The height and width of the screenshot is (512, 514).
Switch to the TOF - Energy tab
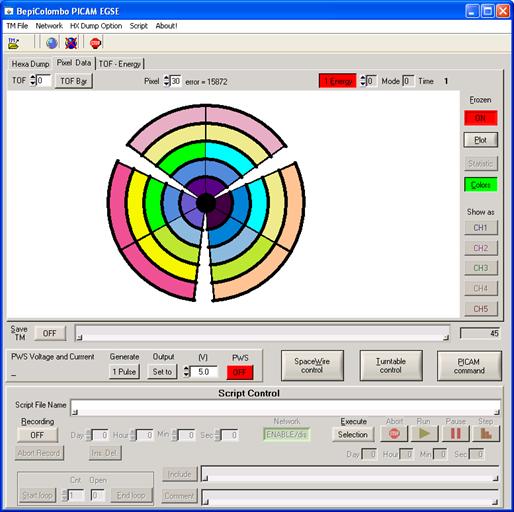120,64
